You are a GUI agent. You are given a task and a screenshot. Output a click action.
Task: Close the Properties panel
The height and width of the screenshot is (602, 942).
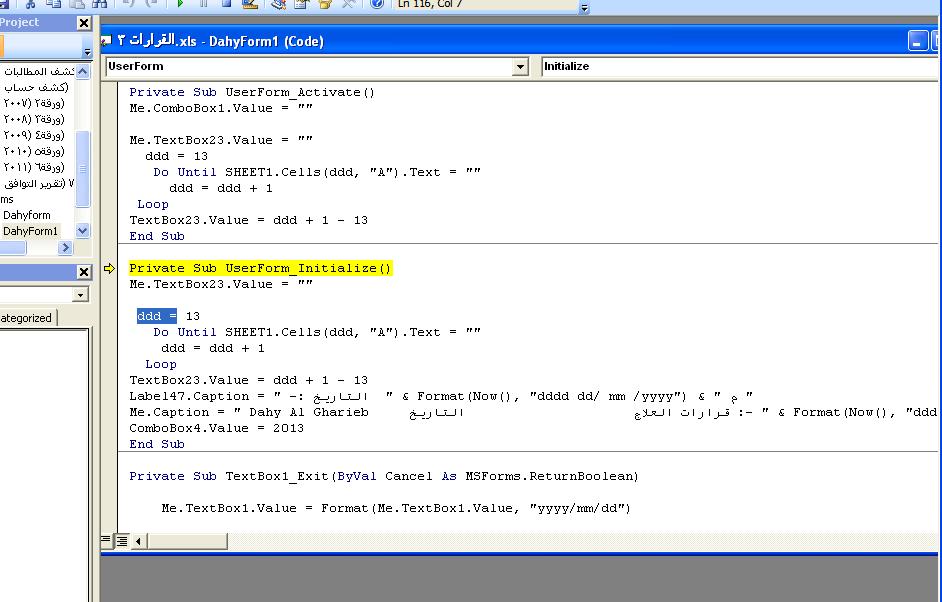tap(84, 272)
